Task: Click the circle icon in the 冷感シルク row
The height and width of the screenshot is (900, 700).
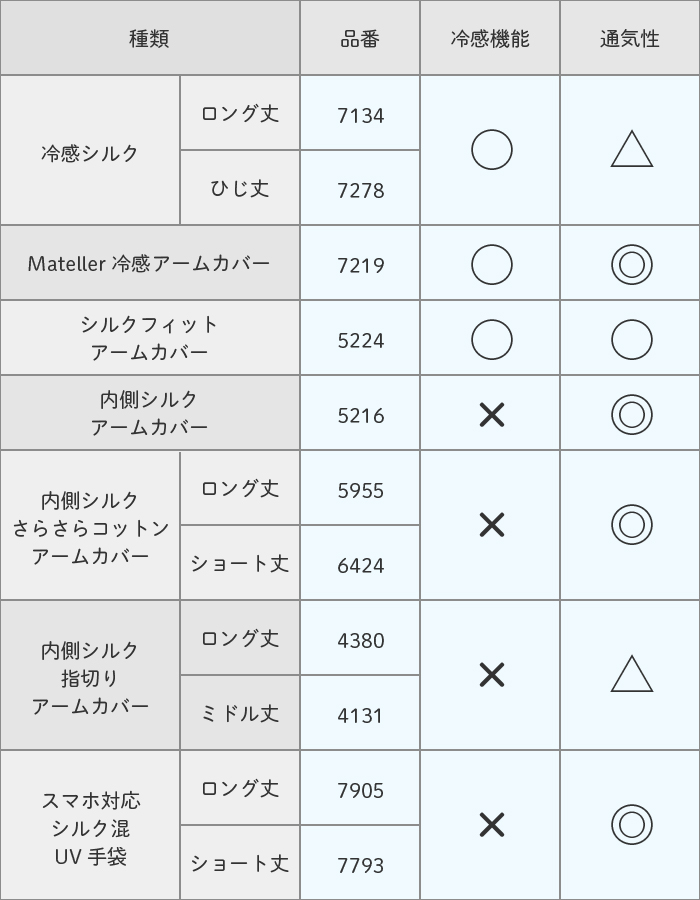Action: click(x=491, y=150)
